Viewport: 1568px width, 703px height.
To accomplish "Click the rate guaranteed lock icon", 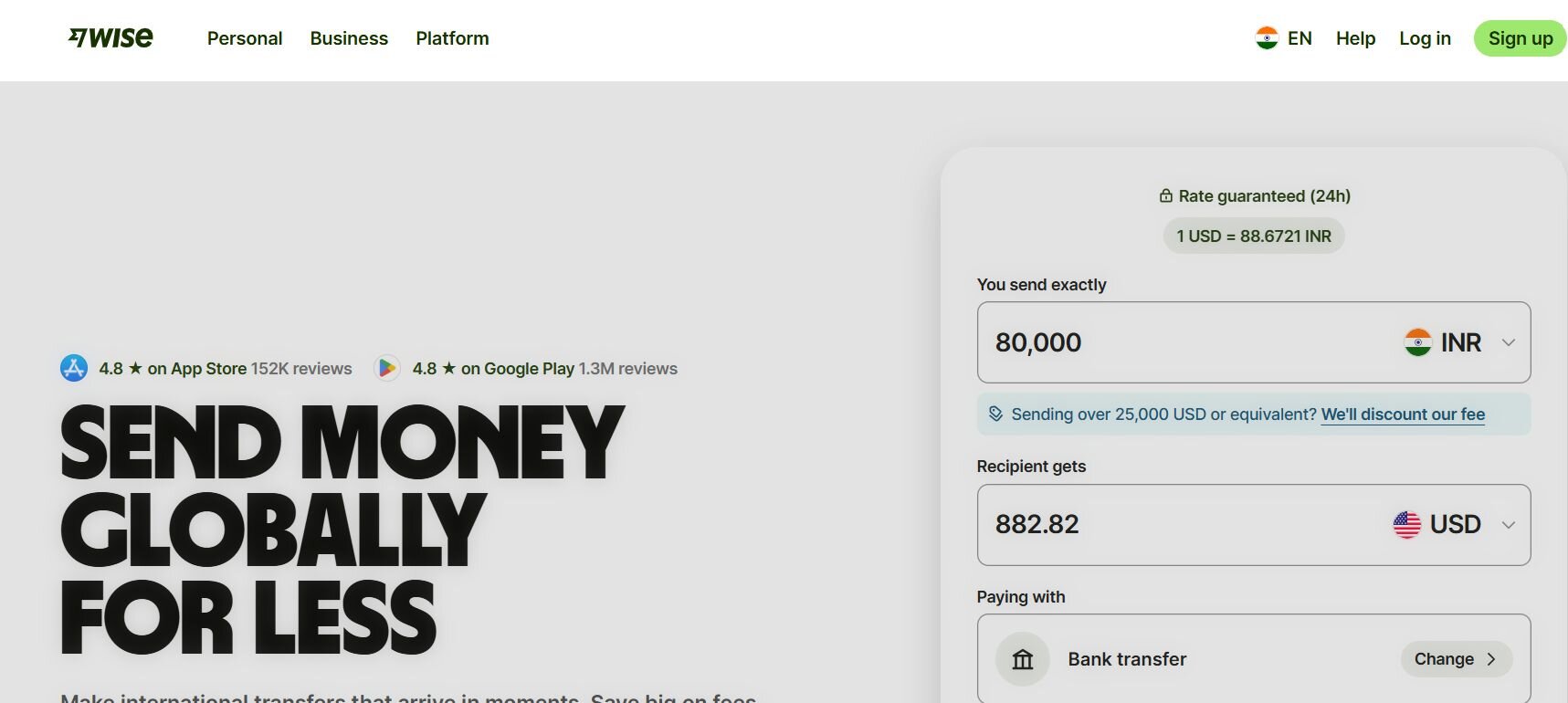I will pyautogui.click(x=1166, y=196).
